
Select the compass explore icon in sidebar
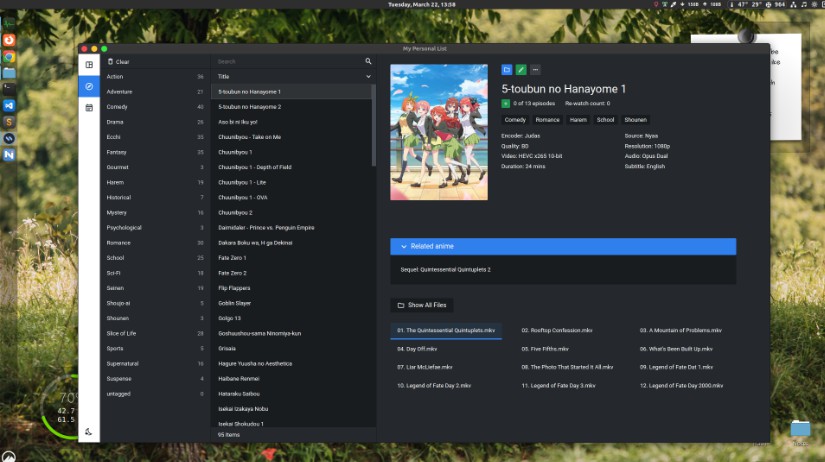89,87
